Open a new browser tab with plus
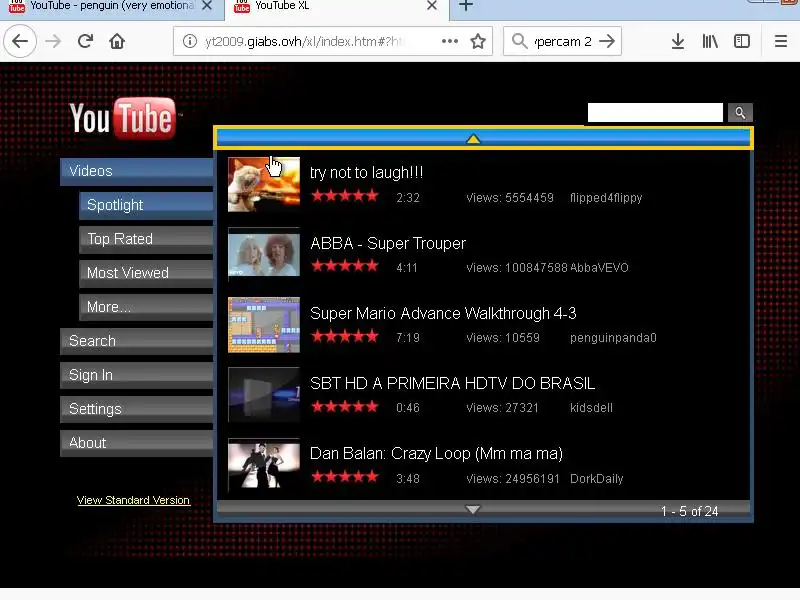The height and width of the screenshot is (600, 800). tap(466, 6)
